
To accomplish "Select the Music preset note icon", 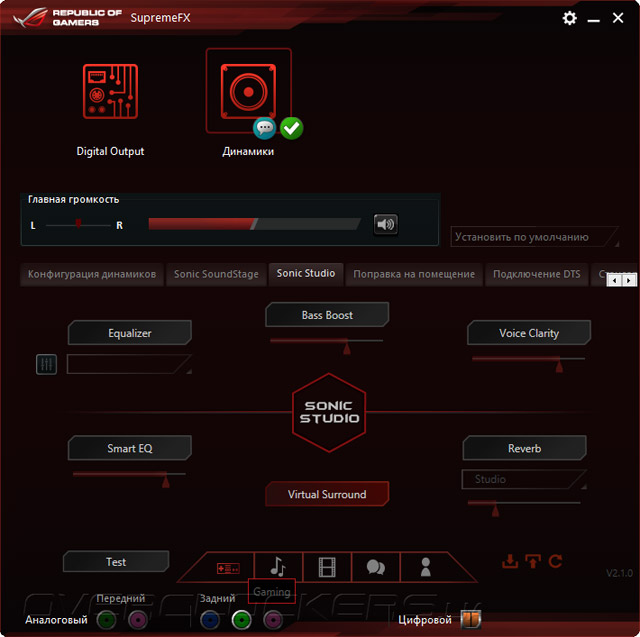I will coord(278,566).
